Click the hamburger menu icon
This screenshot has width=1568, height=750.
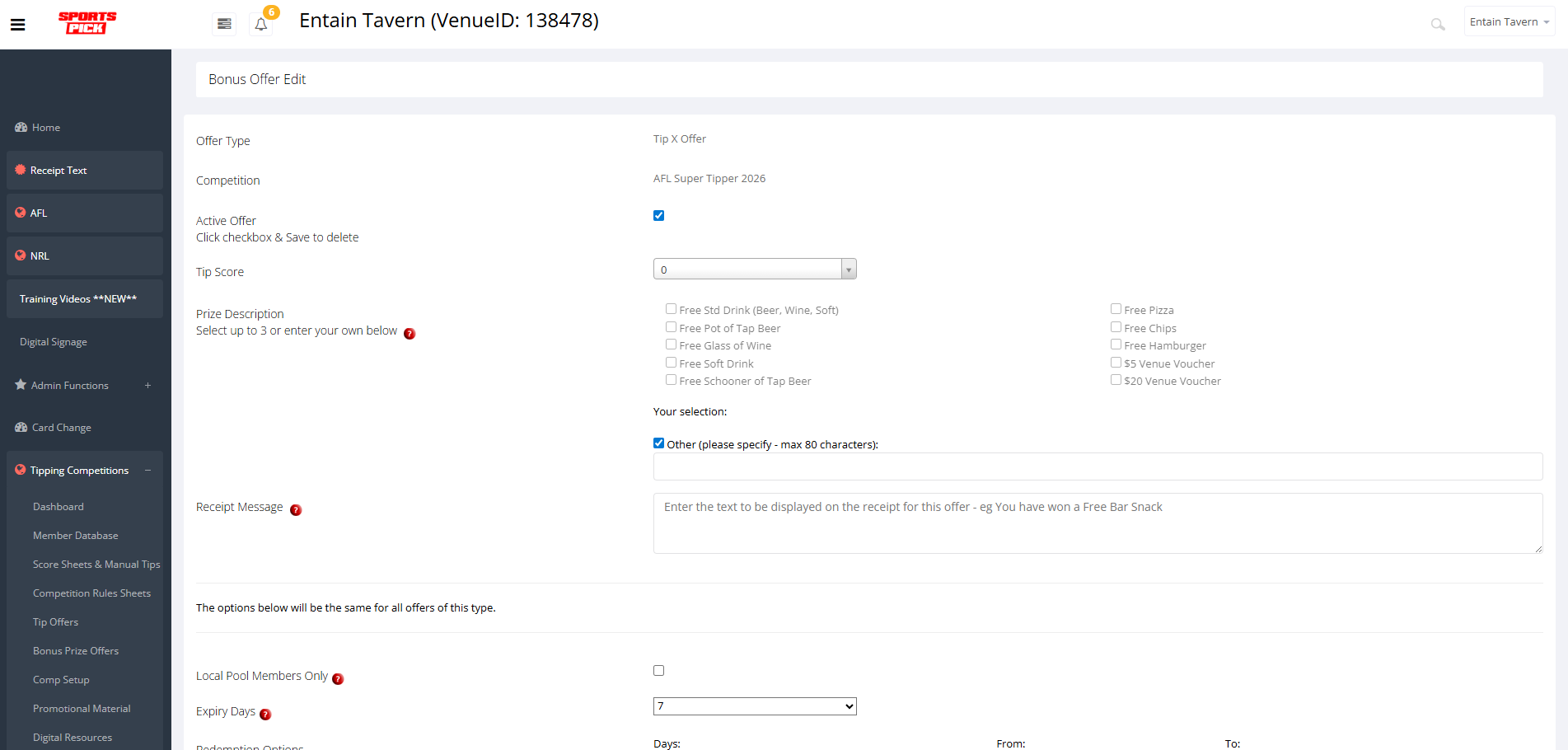[x=17, y=25]
